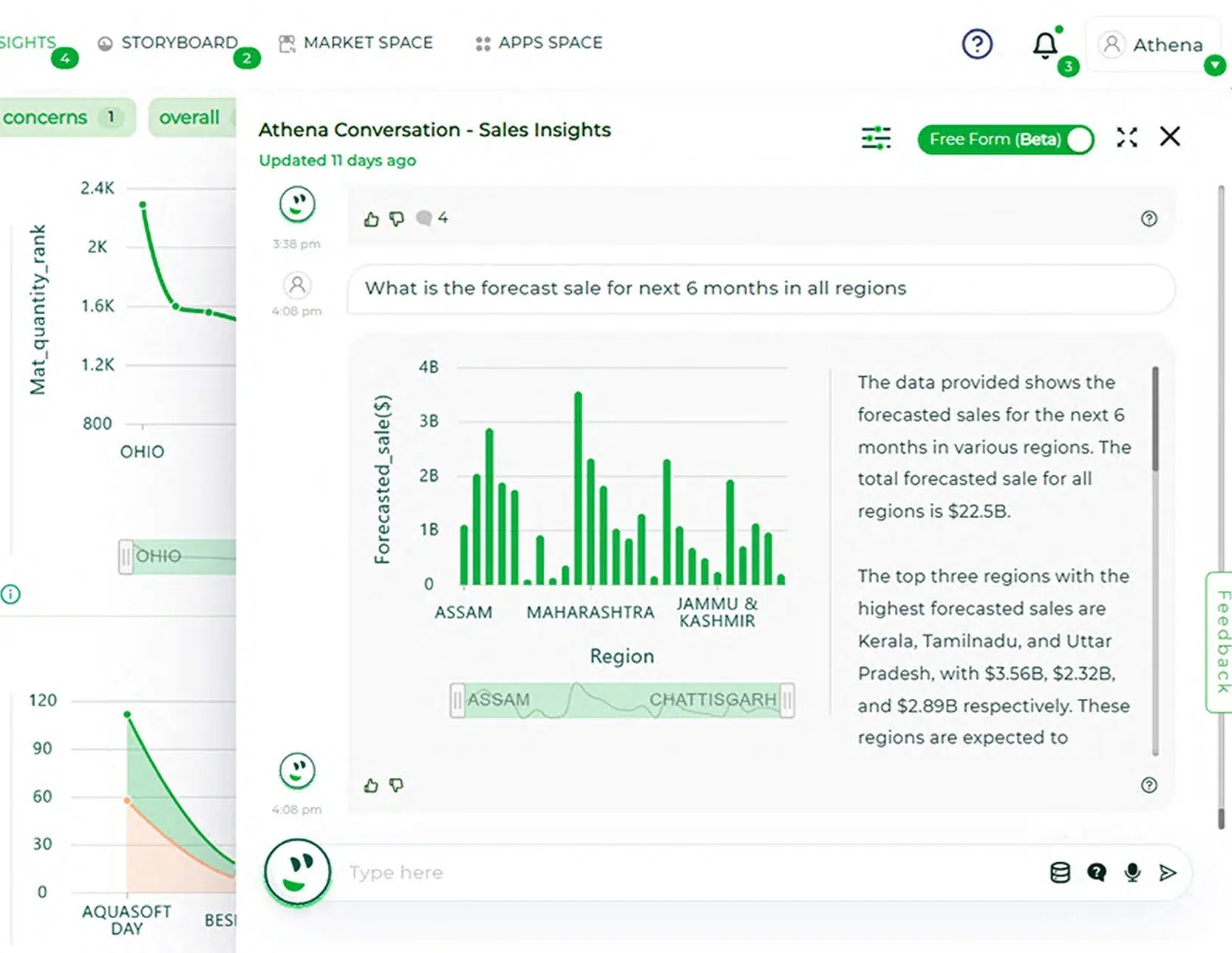Click the Athena user avatar icon

point(1112,44)
